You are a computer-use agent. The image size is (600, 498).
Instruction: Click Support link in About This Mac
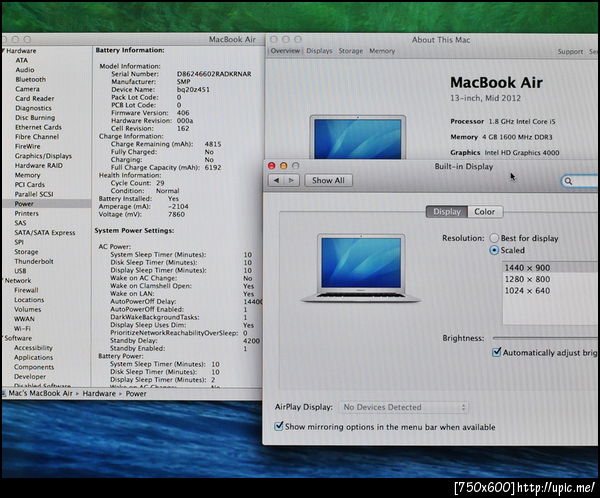point(570,52)
